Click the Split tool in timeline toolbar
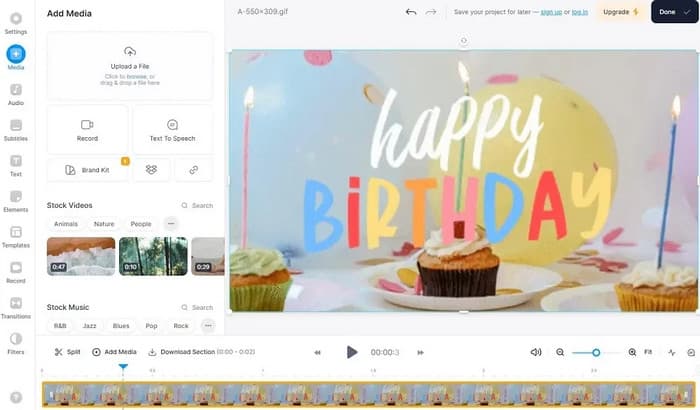This screenshot has height=410, width=700. (x=67, y=352)
